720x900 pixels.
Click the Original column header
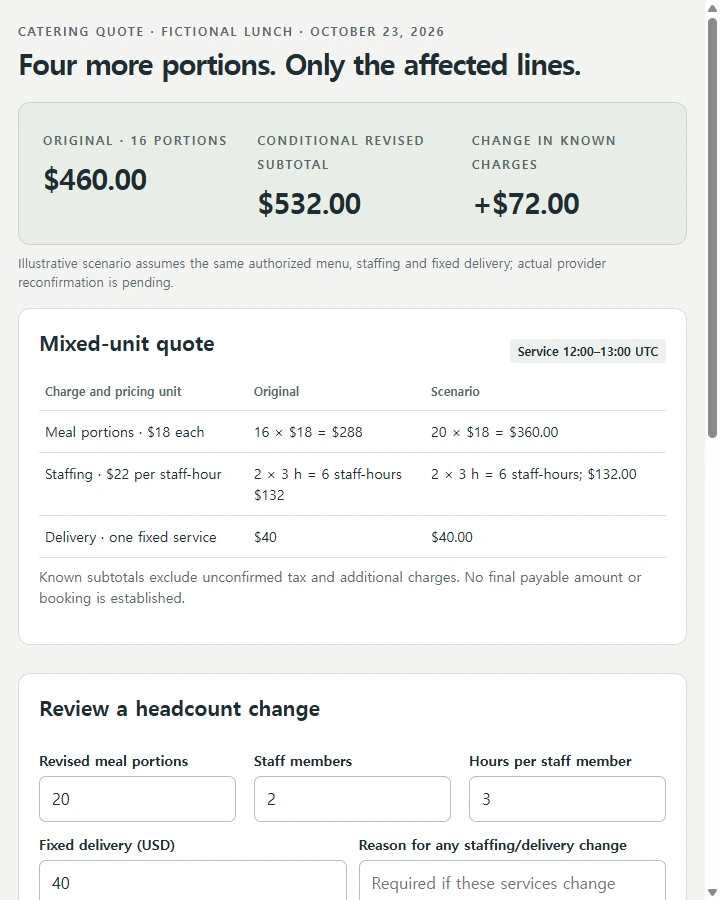click(276, 391)
